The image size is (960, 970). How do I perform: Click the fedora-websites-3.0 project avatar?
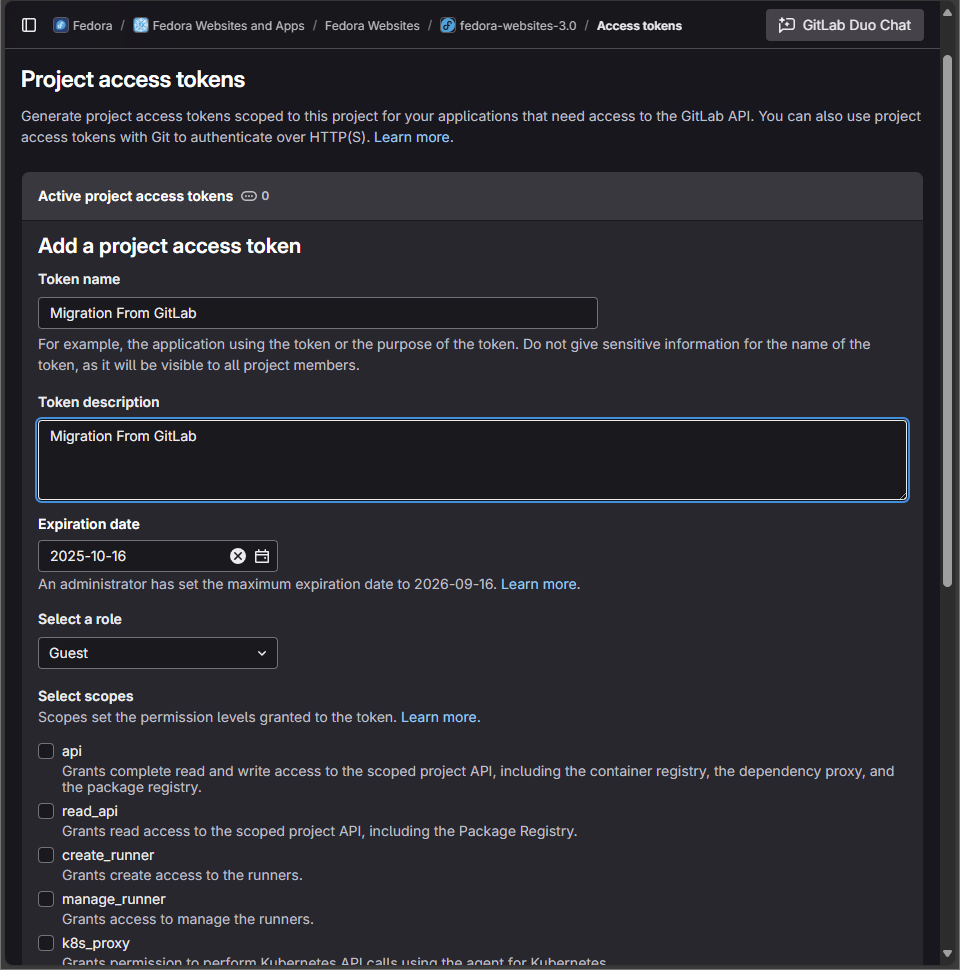click(446, 25)
